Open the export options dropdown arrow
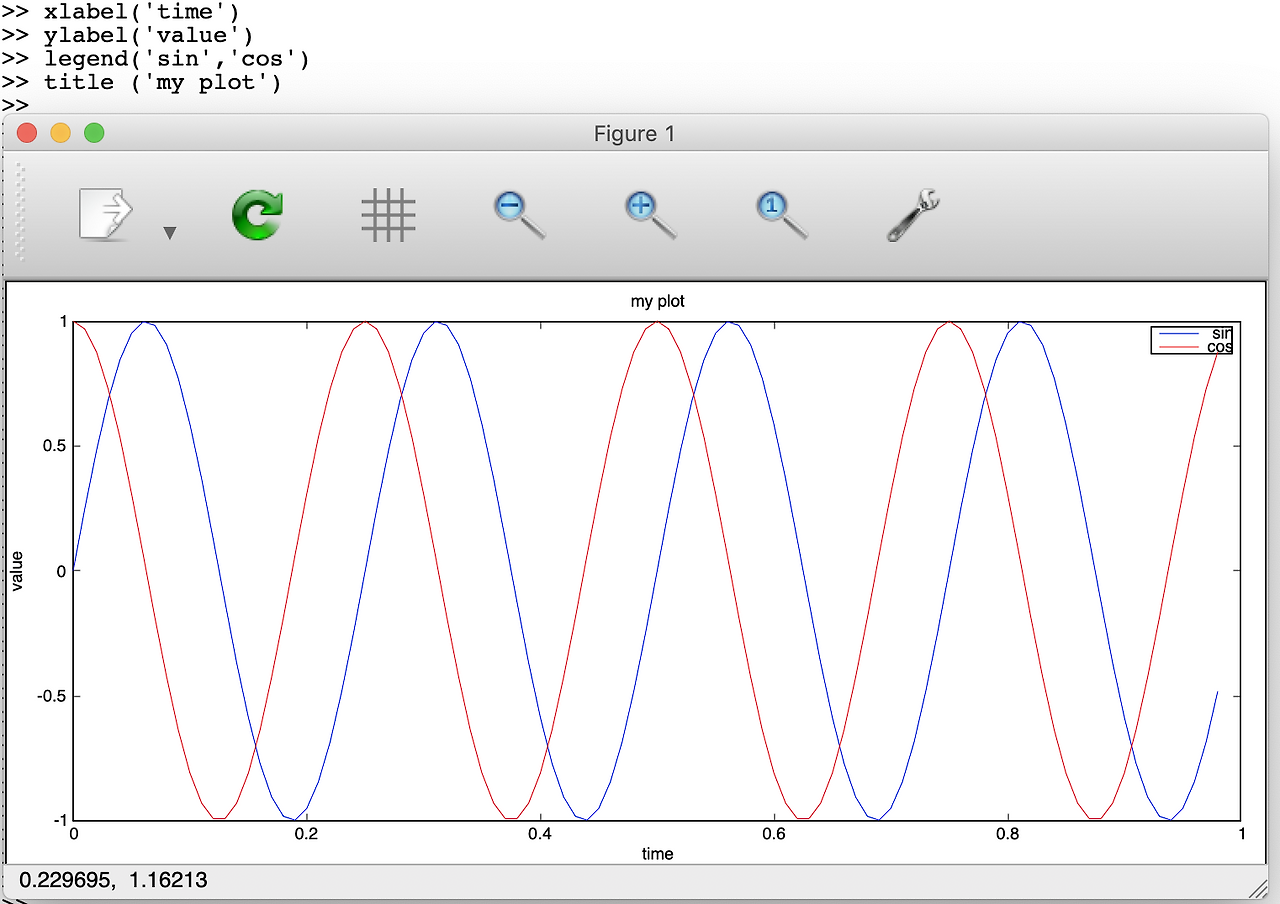 (170, 232)
